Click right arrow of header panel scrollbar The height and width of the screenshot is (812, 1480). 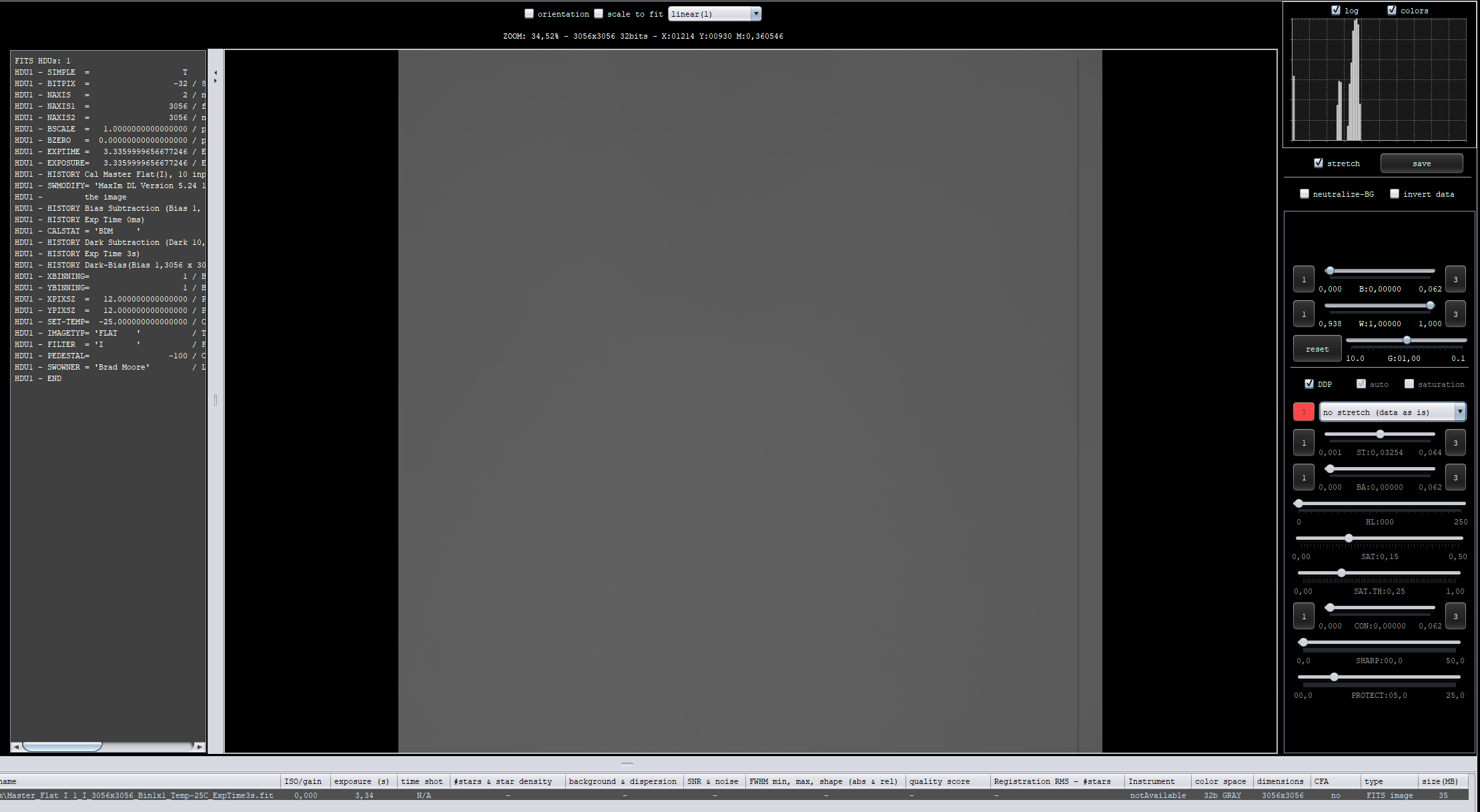click(x=200, y=747)
